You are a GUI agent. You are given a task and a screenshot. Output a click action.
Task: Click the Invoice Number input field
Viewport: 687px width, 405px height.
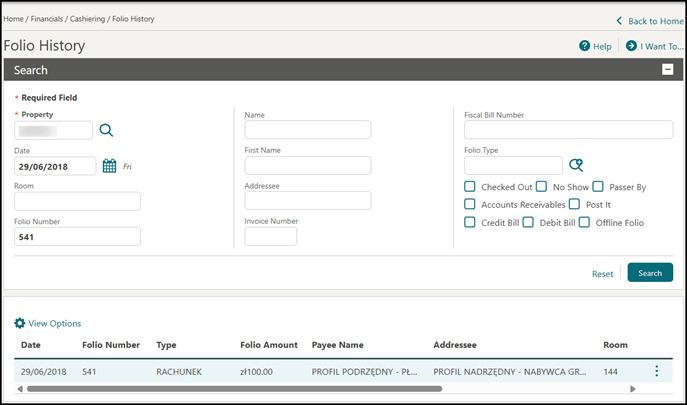point(271,236)
